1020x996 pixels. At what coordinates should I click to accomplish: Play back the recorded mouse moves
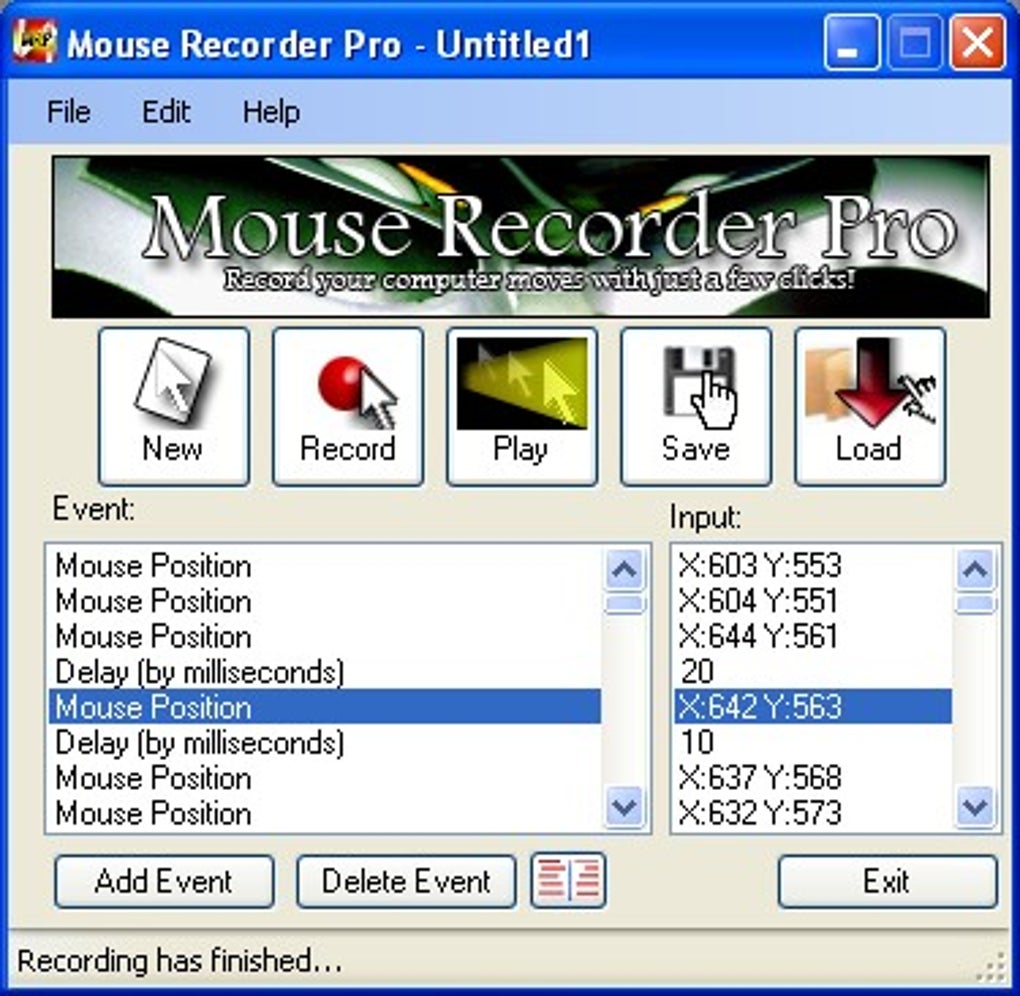coord(522,407)
